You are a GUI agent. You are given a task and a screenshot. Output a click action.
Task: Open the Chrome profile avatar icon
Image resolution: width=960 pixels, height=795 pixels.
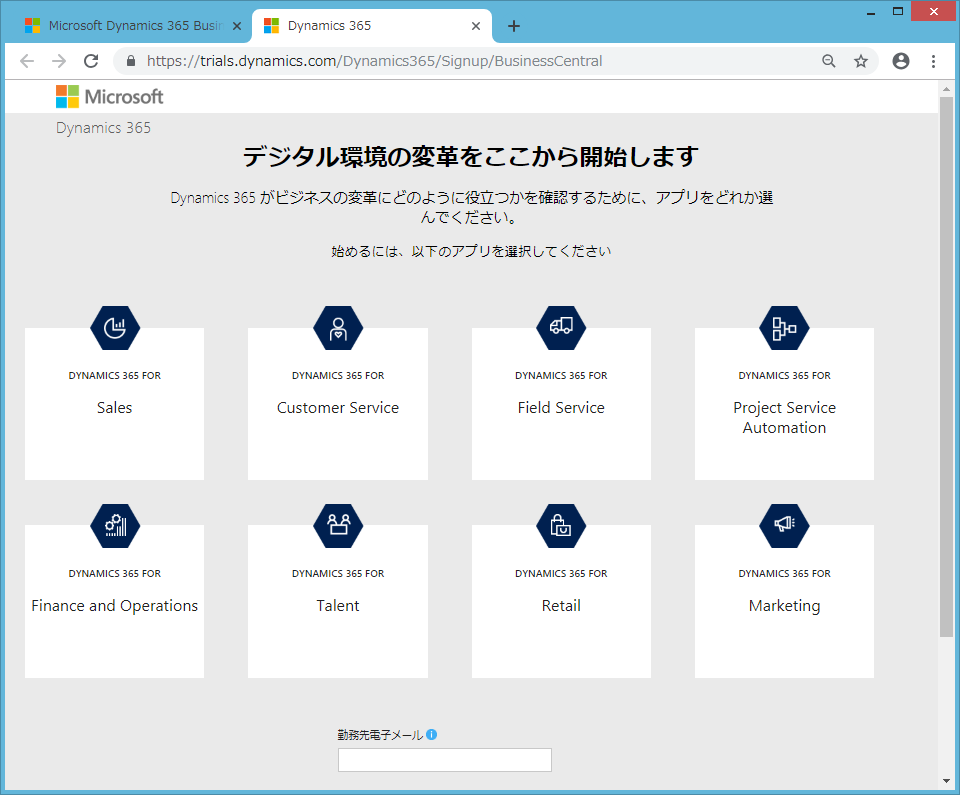coord(901,61)
